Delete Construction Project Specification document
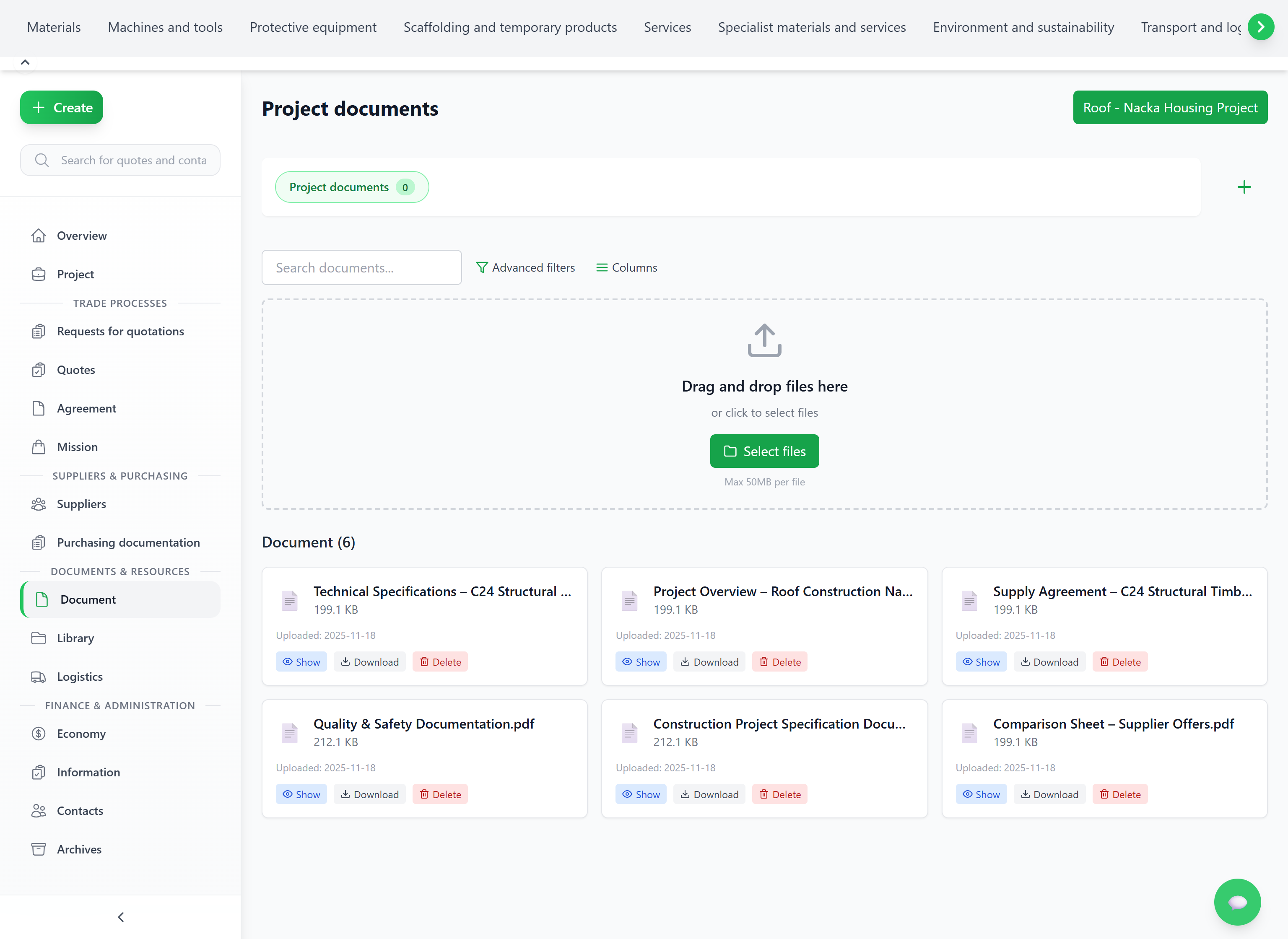 779,794
